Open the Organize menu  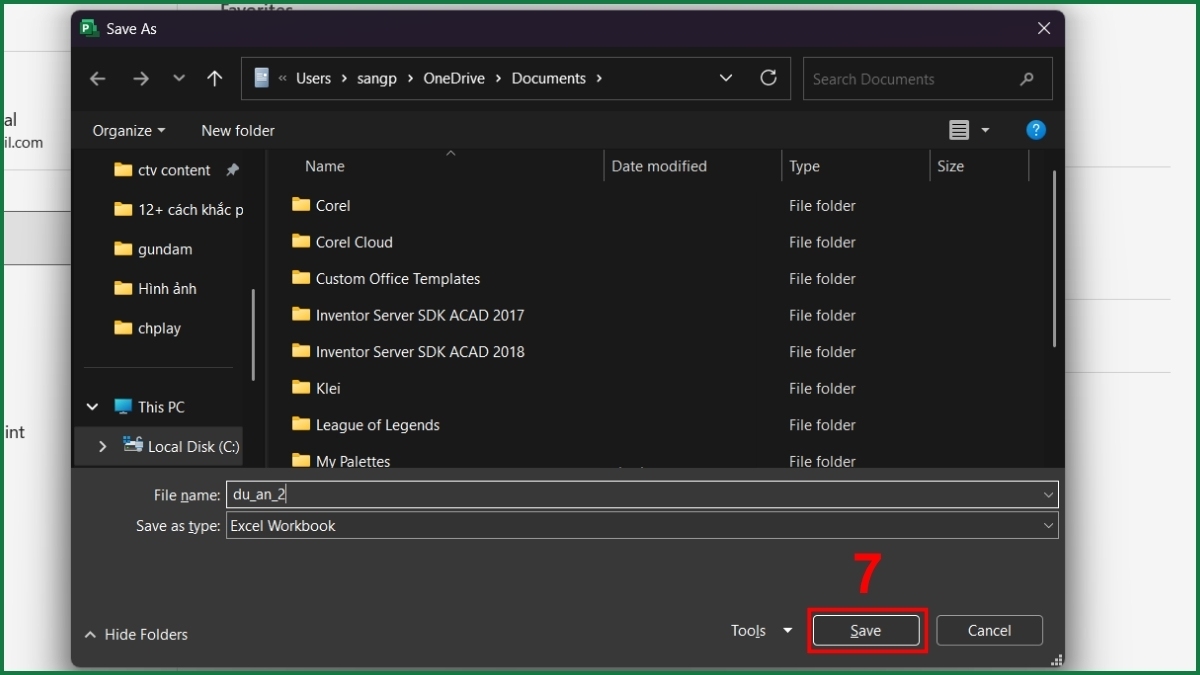click(x=127, y=130)
